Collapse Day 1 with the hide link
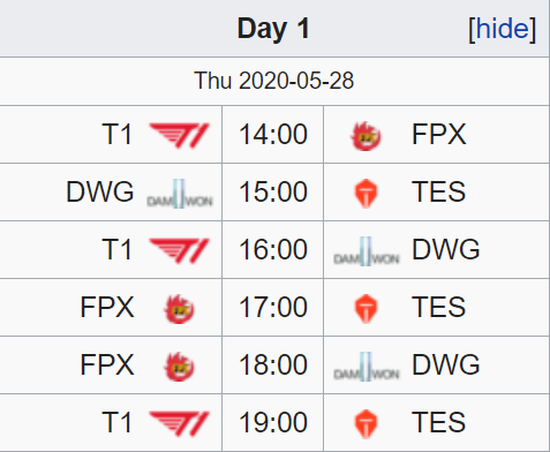 (502, 29)
